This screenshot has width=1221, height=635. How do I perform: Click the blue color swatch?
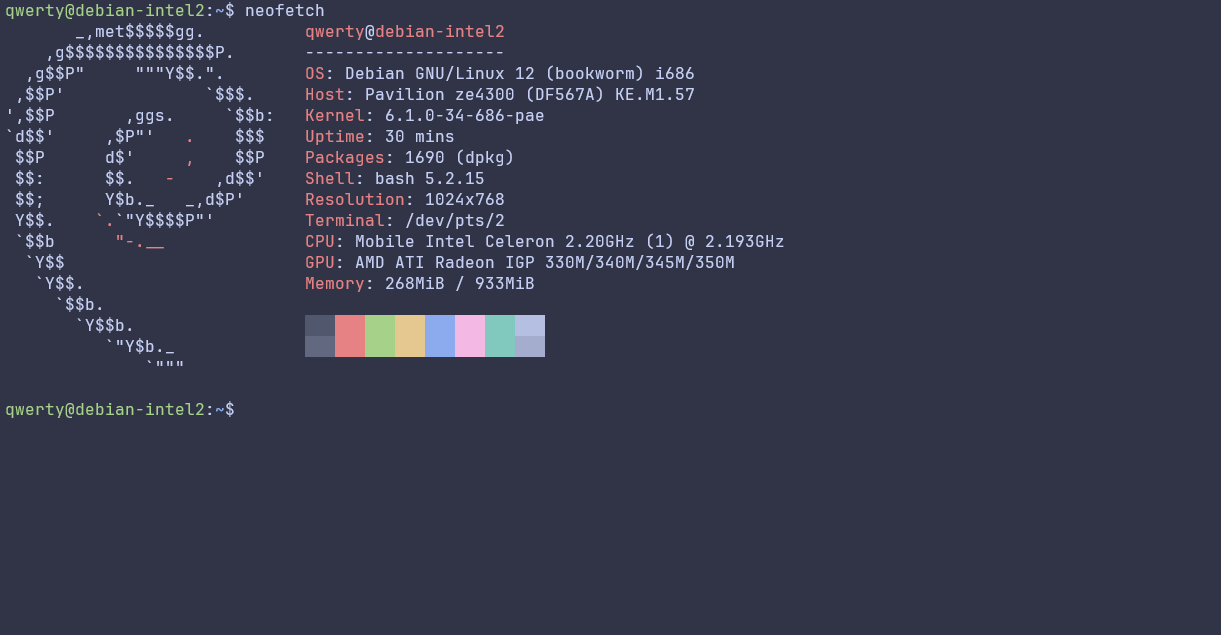pyautogui.click(x=440, y=336)
